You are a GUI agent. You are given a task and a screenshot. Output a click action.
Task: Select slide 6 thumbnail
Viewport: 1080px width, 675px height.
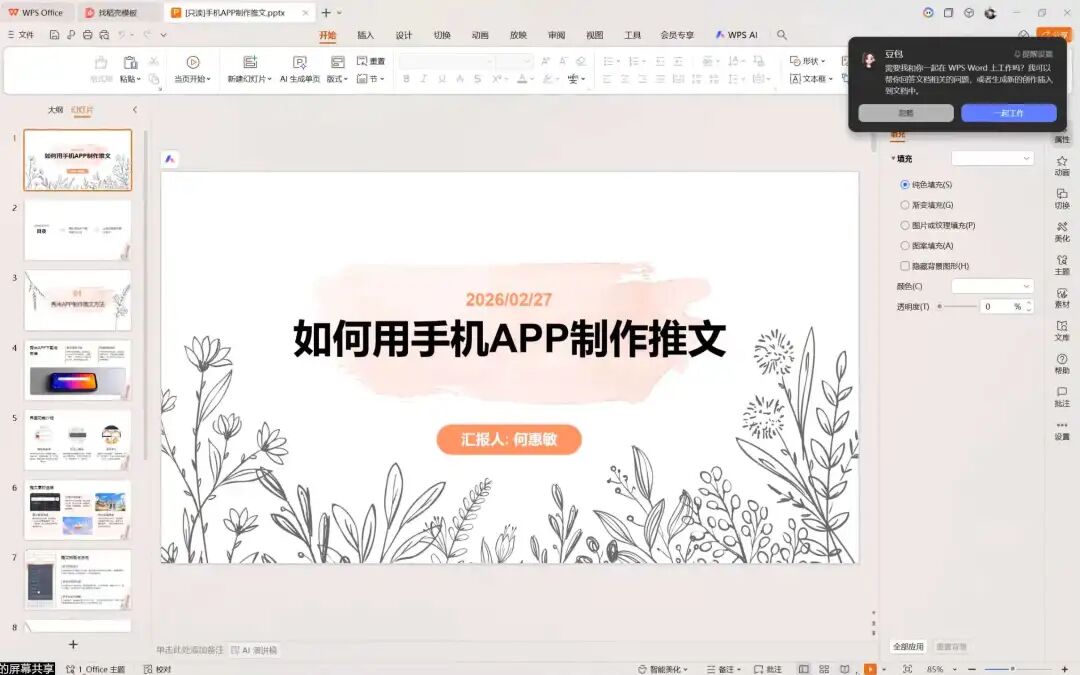click(78, 510)
